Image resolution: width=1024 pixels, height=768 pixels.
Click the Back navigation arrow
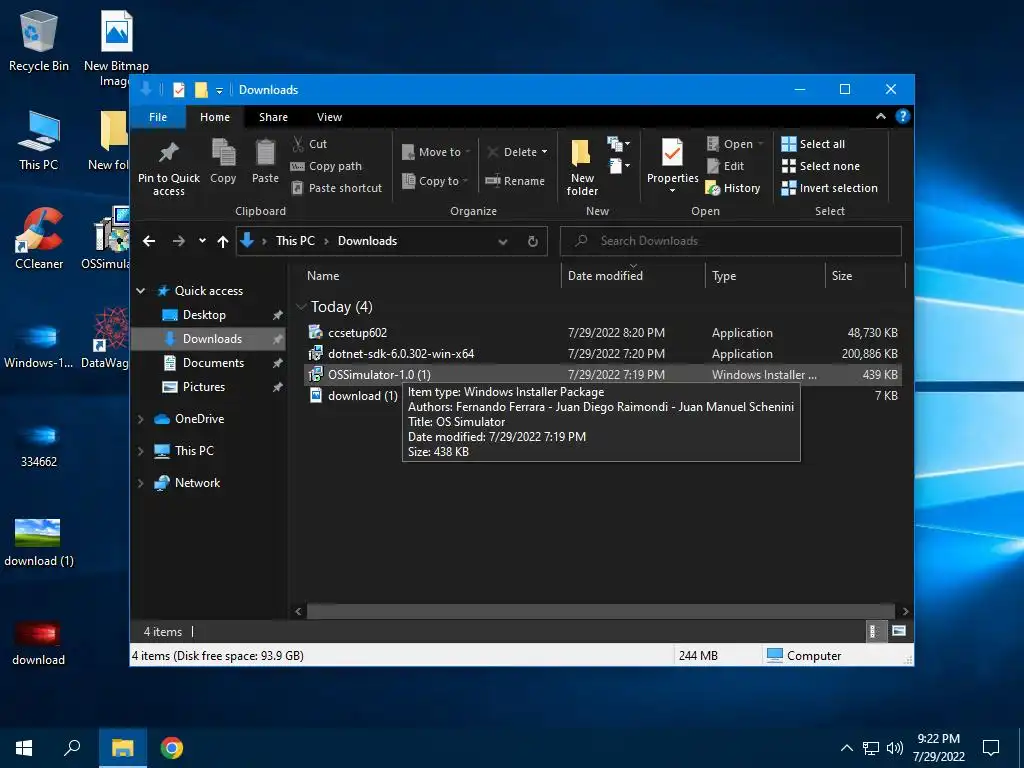(149, 241)
